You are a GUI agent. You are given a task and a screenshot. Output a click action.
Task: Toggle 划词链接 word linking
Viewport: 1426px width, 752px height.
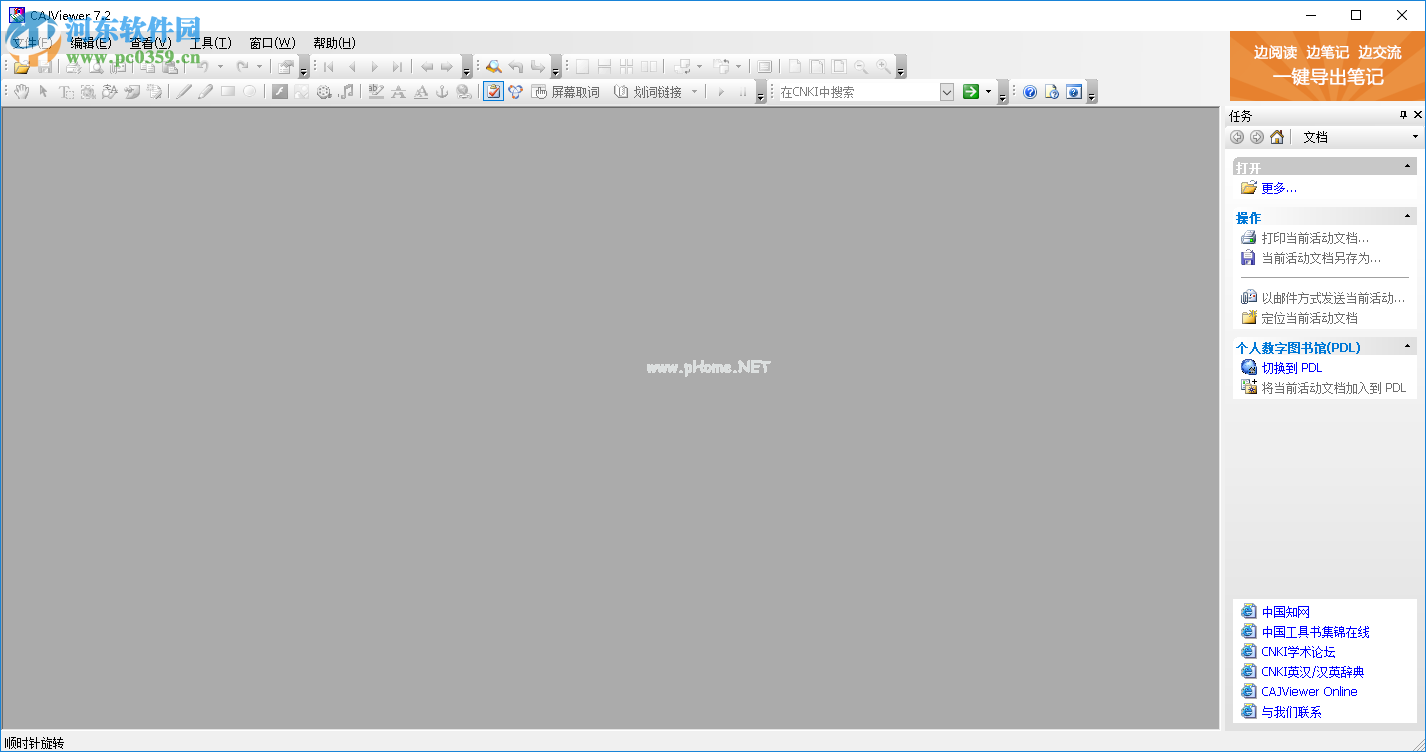click(x=648, y=92)
